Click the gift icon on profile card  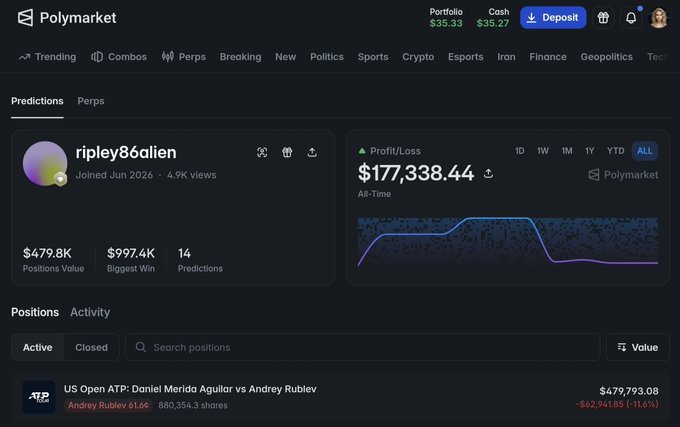click(287, 152)
